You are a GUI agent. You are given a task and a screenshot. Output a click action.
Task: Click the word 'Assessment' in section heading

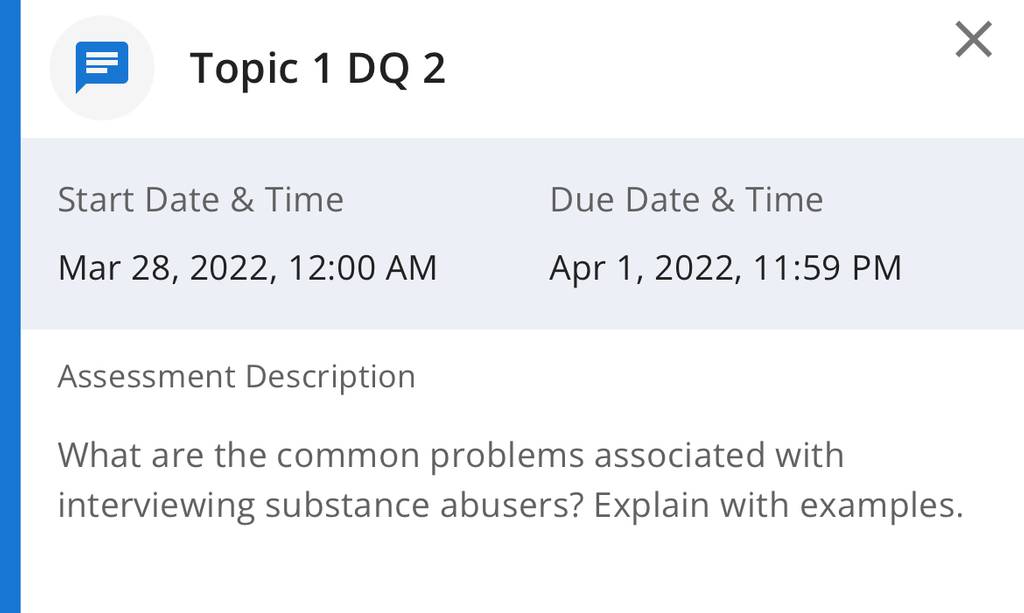coord(146,377)
